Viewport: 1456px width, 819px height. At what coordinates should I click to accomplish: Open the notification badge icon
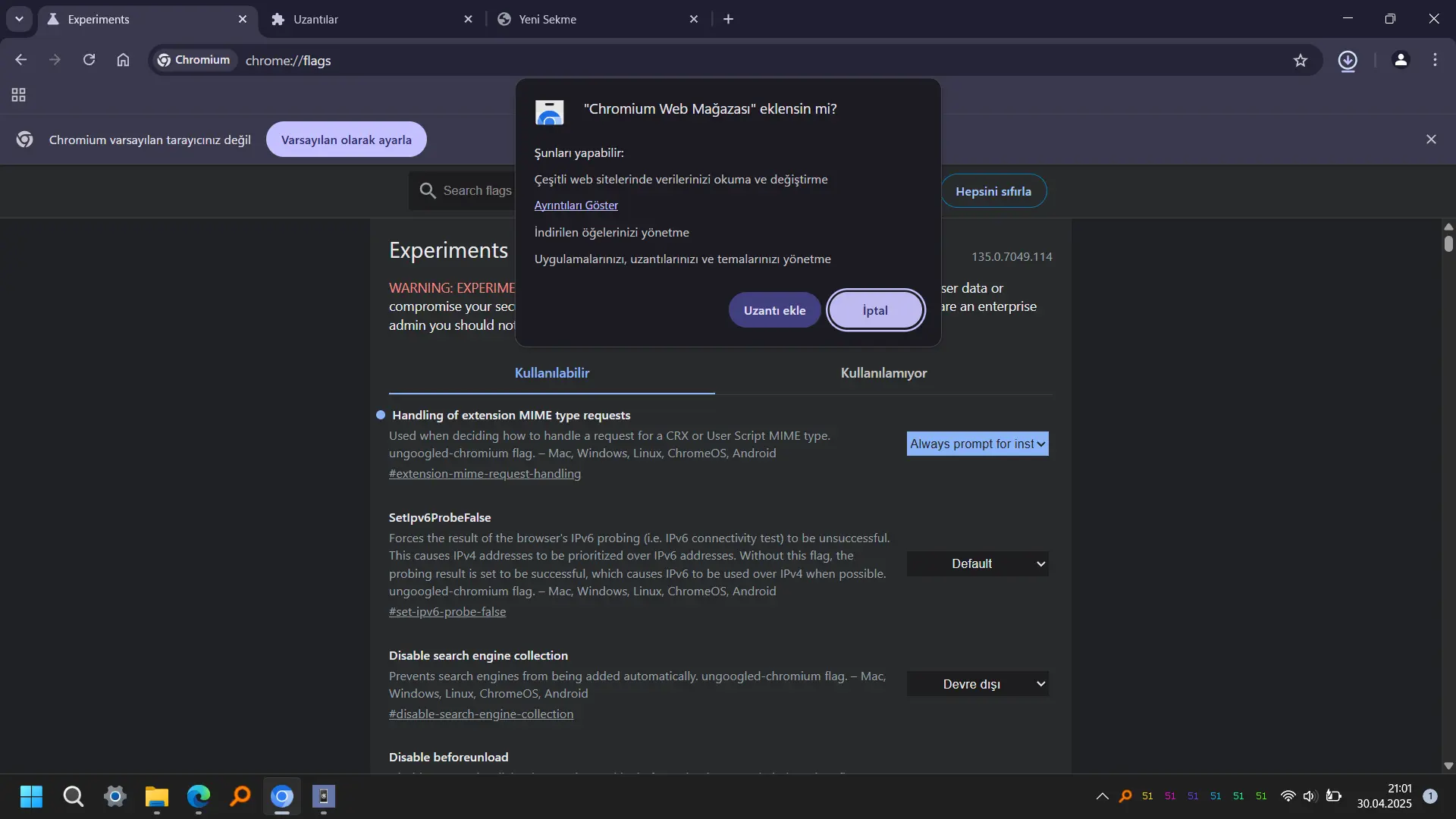click(1430, 796)
